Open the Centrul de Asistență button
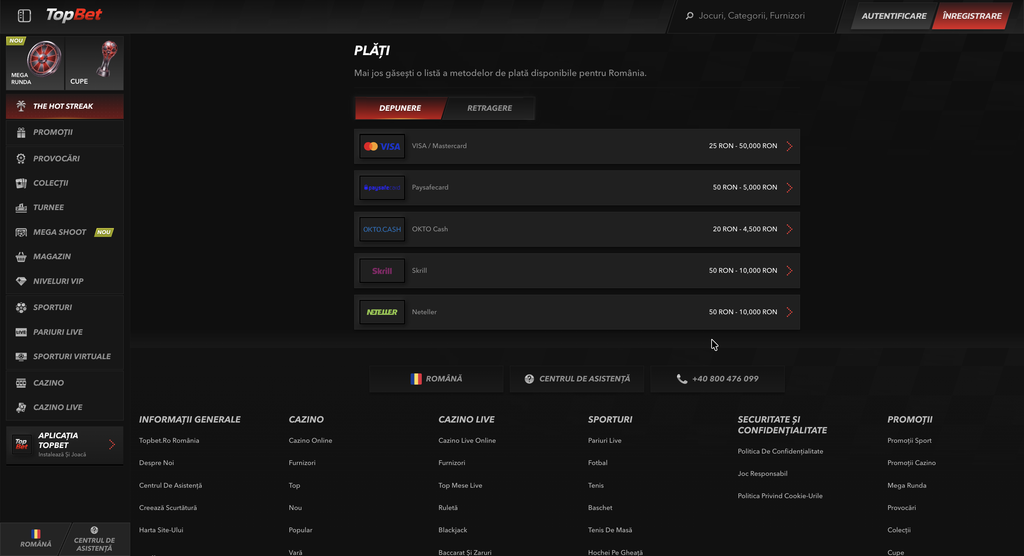 point(577,379)
